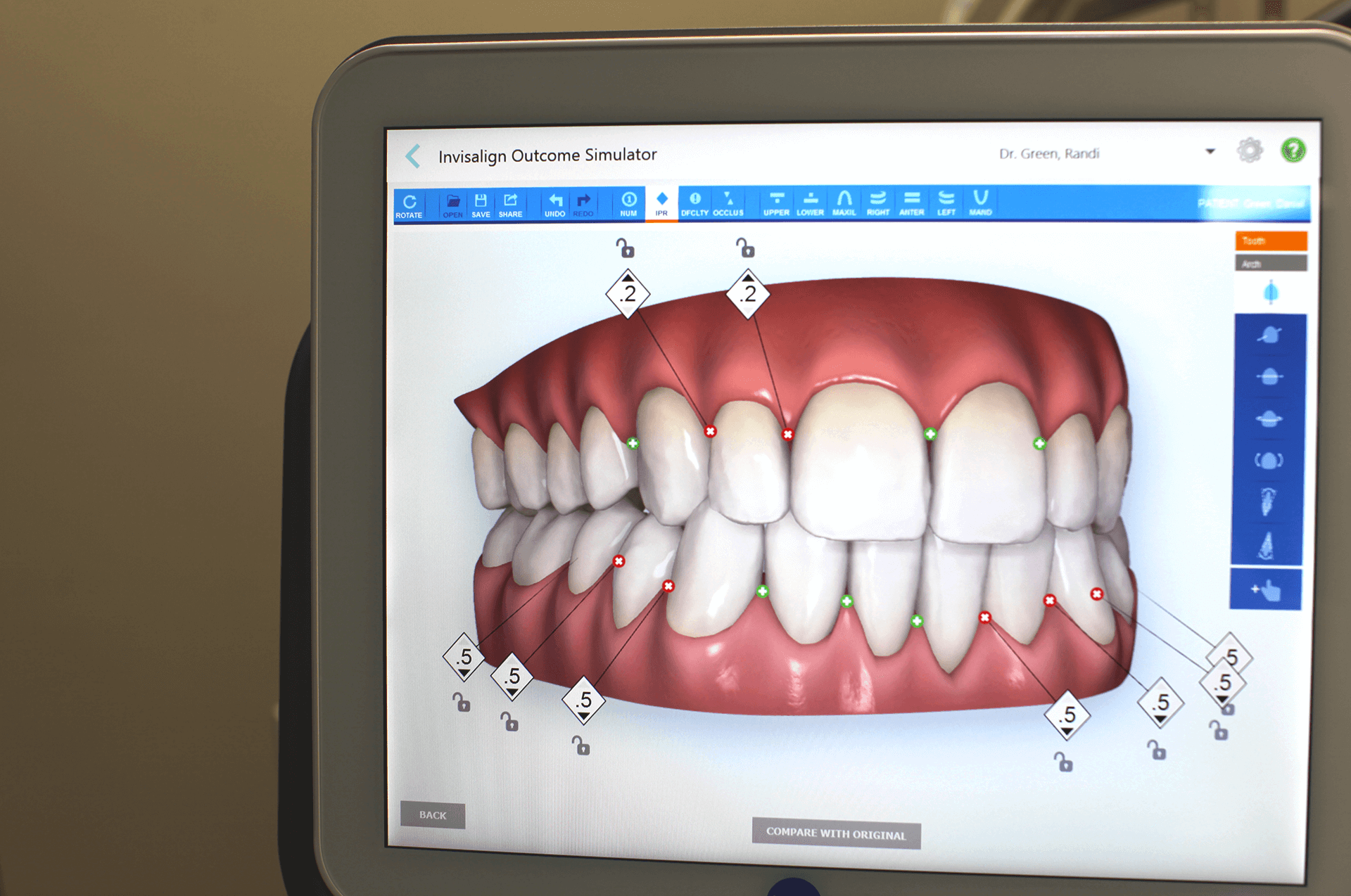Decrease the leftmost lower .5 IPR value
1351x896 pixels.
[464, 674]
